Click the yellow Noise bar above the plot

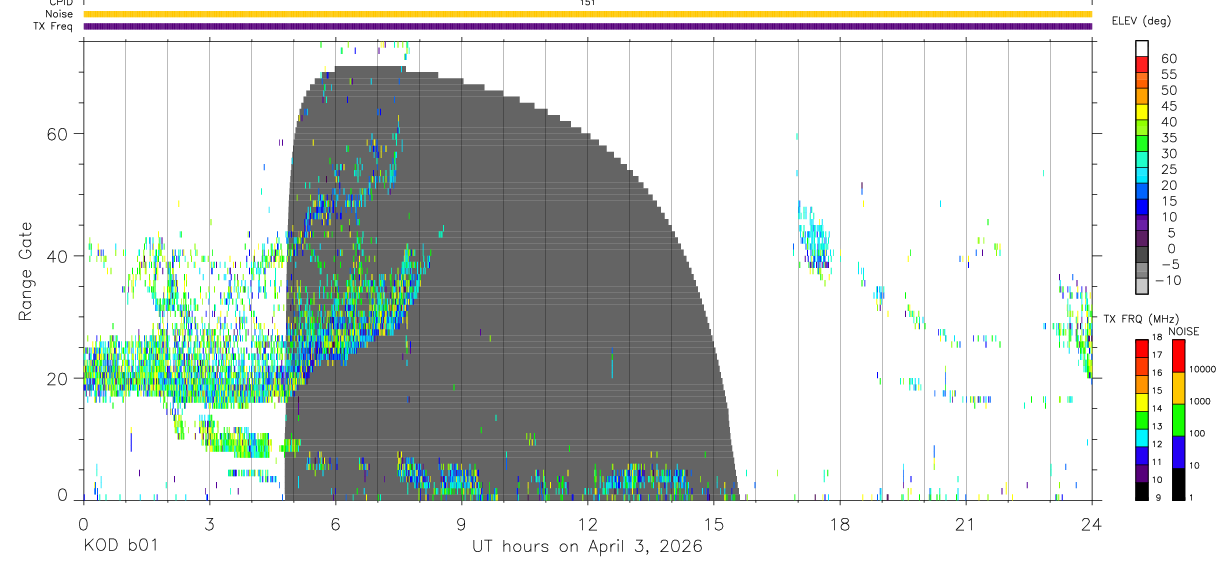click(587, 14)
